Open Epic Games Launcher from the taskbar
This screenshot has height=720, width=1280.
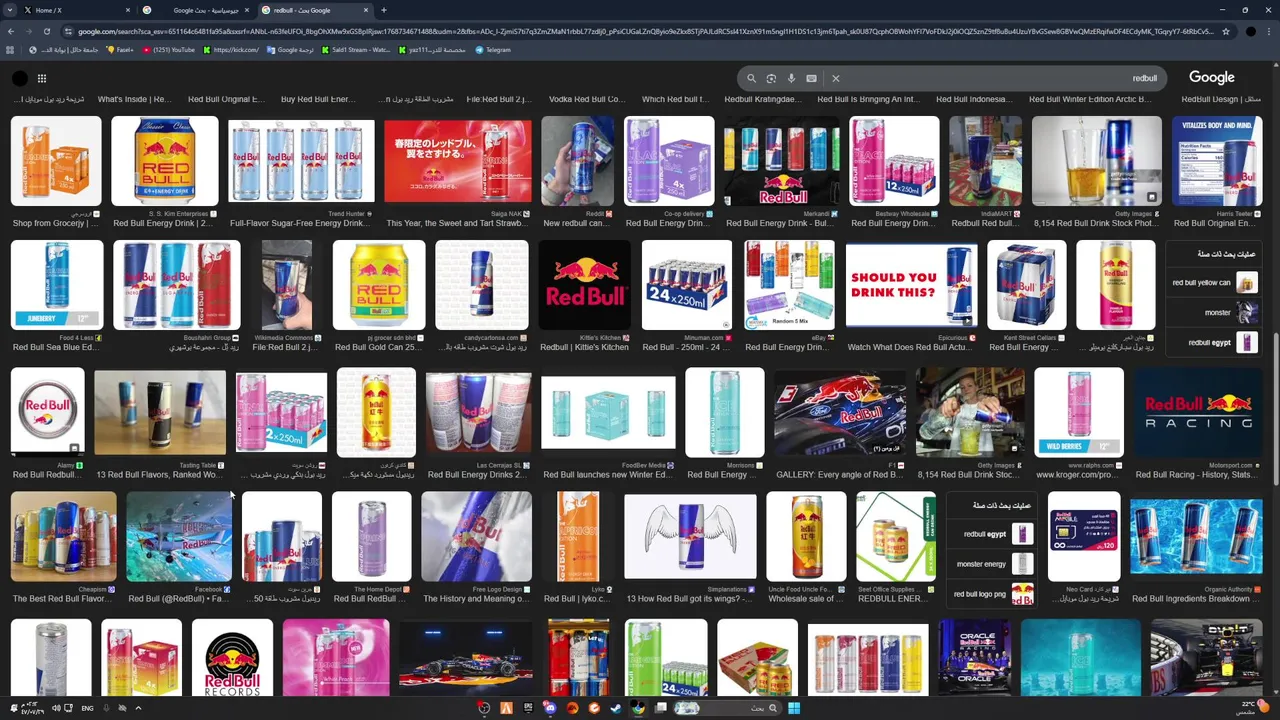coord(528,708)
